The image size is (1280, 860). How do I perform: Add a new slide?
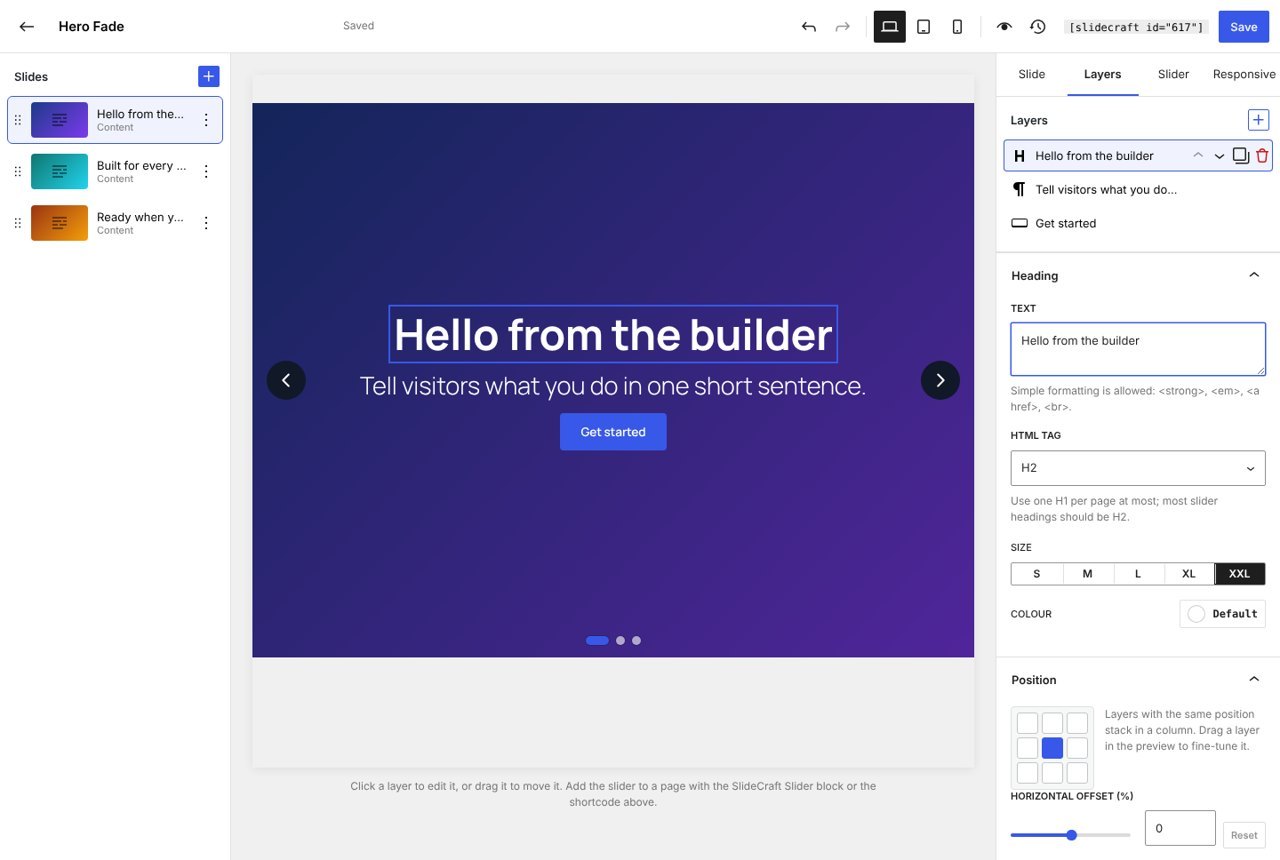tap(209, 76)
